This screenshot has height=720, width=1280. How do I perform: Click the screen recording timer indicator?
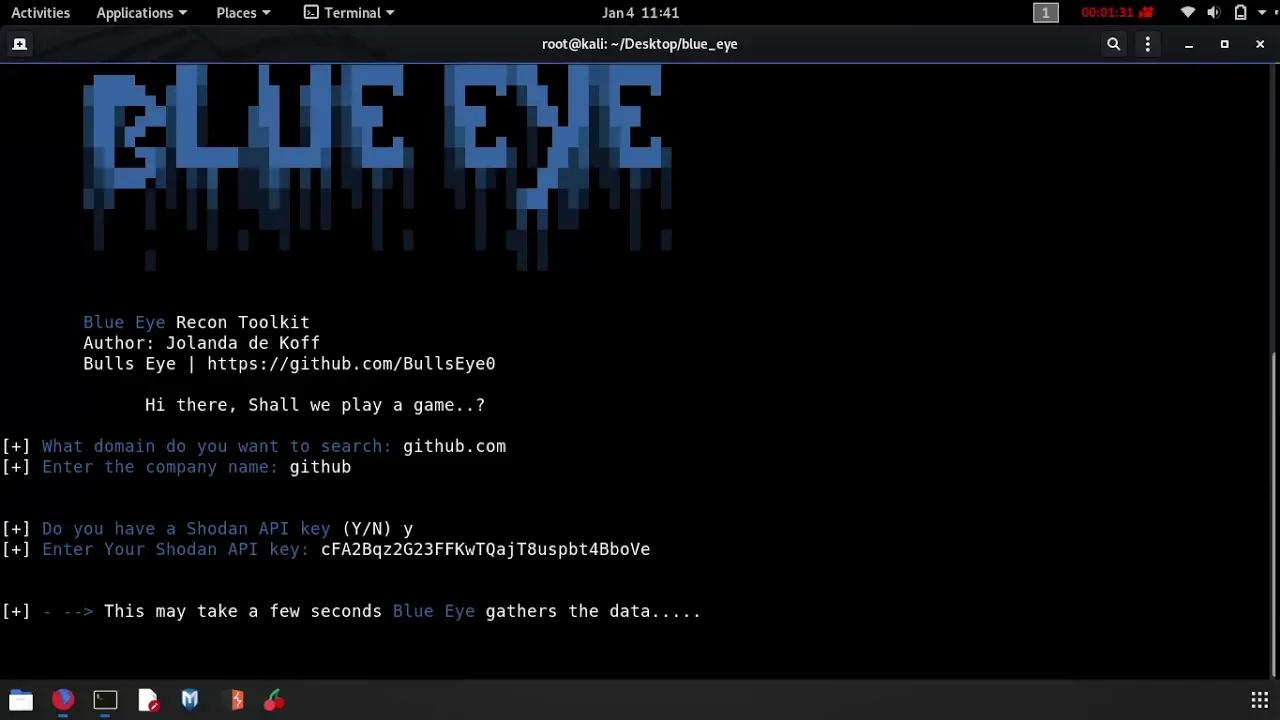(1106, 13)
